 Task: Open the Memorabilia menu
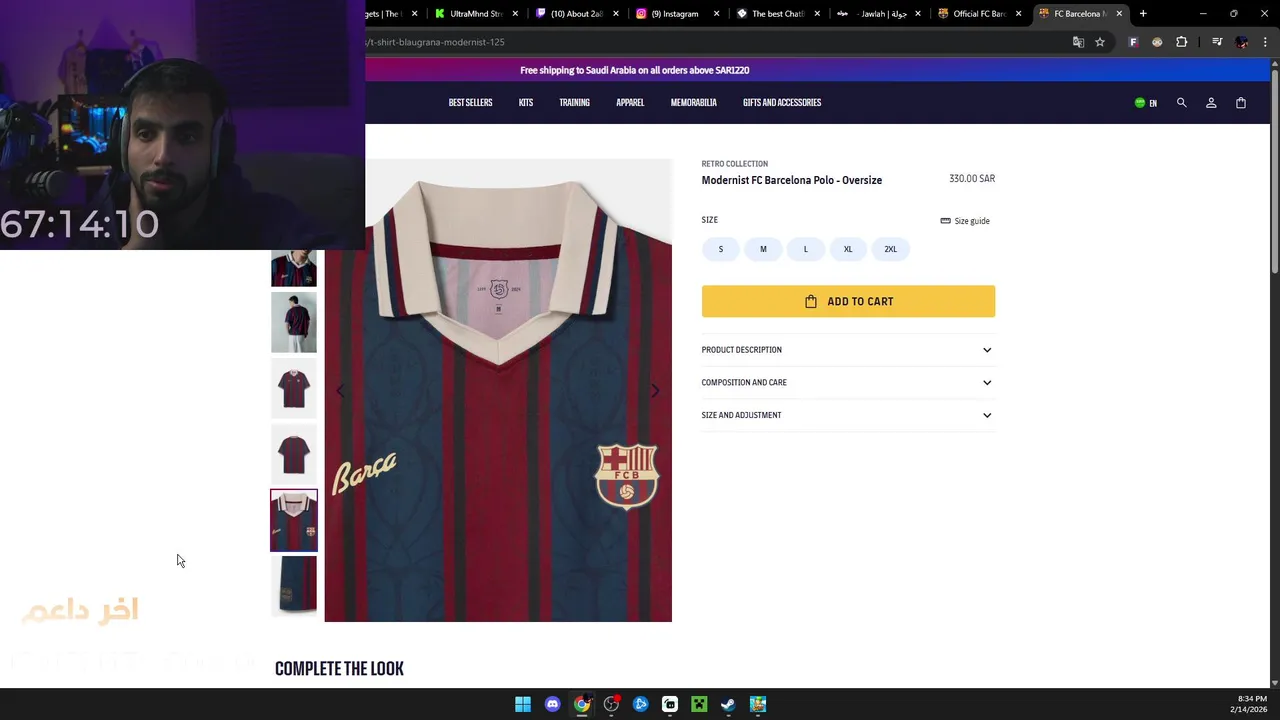click(x=693, y=103)
